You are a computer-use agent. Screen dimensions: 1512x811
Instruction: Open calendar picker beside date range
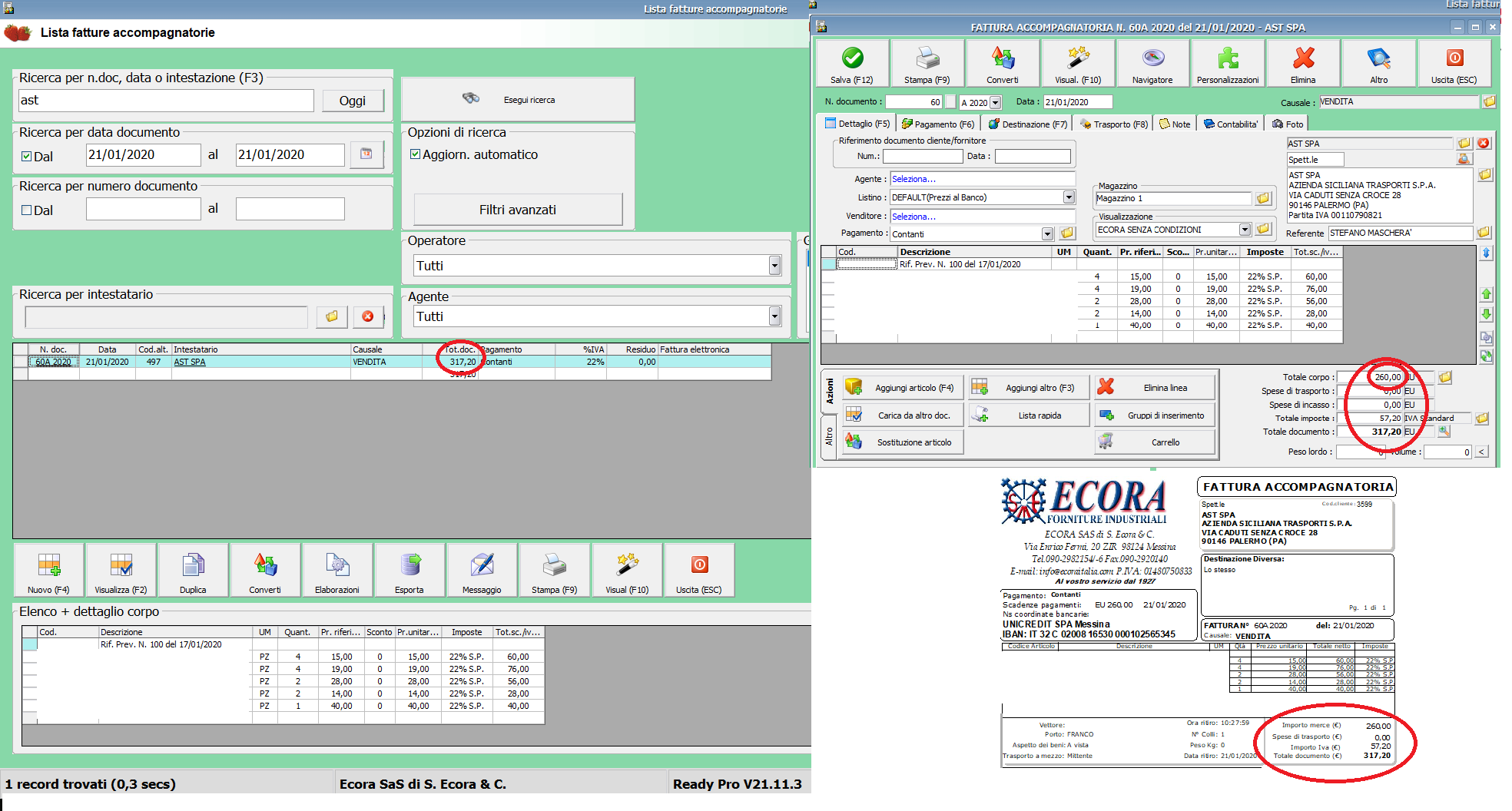click(366, 154)
